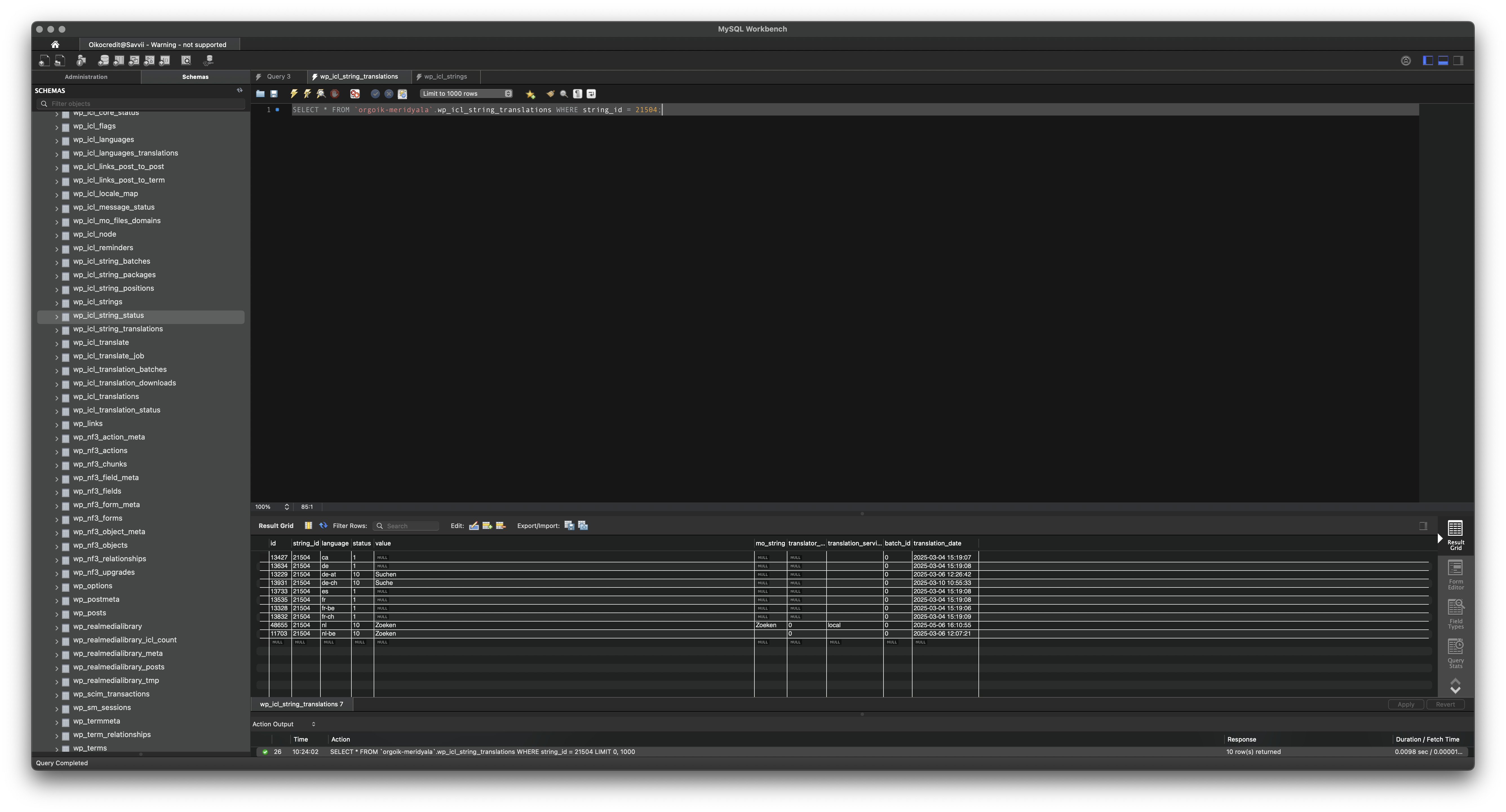Click the Apply button
The image size is (1506, 812).
click(1406, 704)
